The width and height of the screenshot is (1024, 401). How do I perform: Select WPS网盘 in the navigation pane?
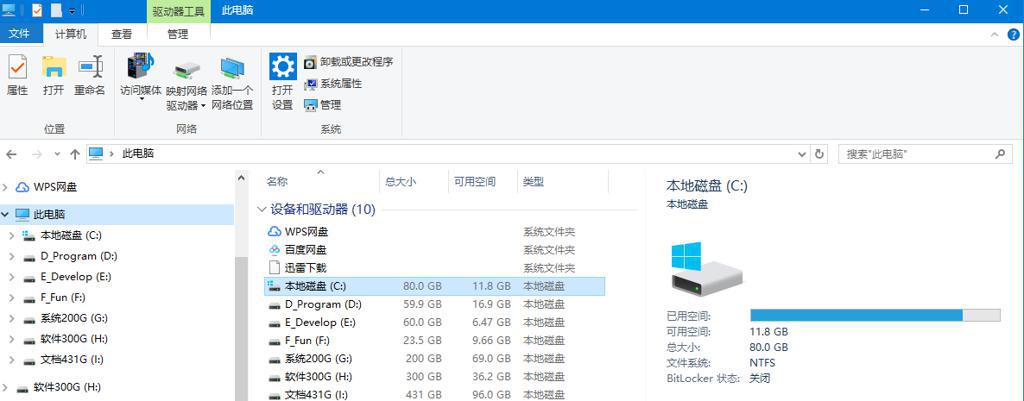55,187
